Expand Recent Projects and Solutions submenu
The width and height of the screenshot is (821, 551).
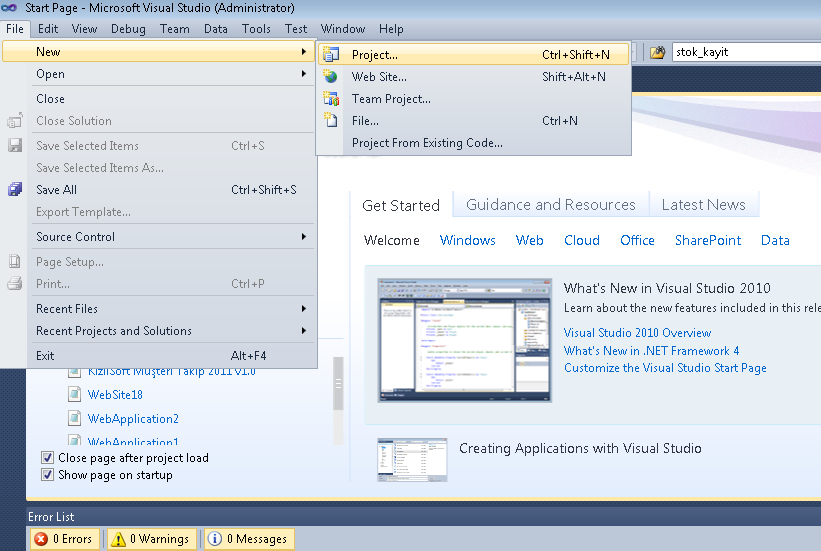point(159,330)
